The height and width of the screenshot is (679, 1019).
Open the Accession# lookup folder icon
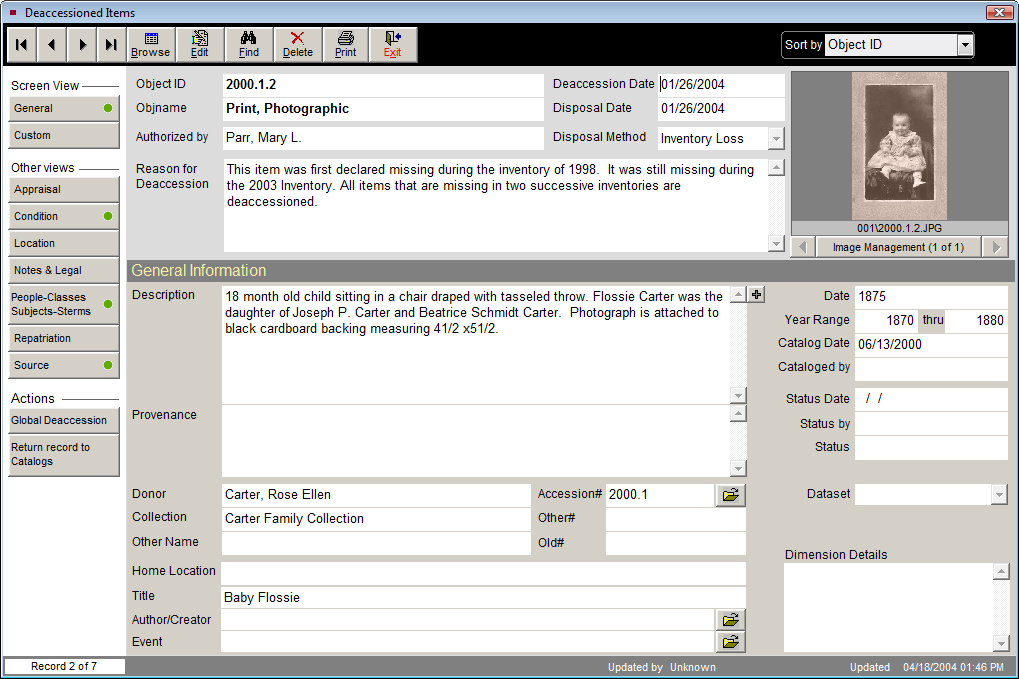coord(730,494)
